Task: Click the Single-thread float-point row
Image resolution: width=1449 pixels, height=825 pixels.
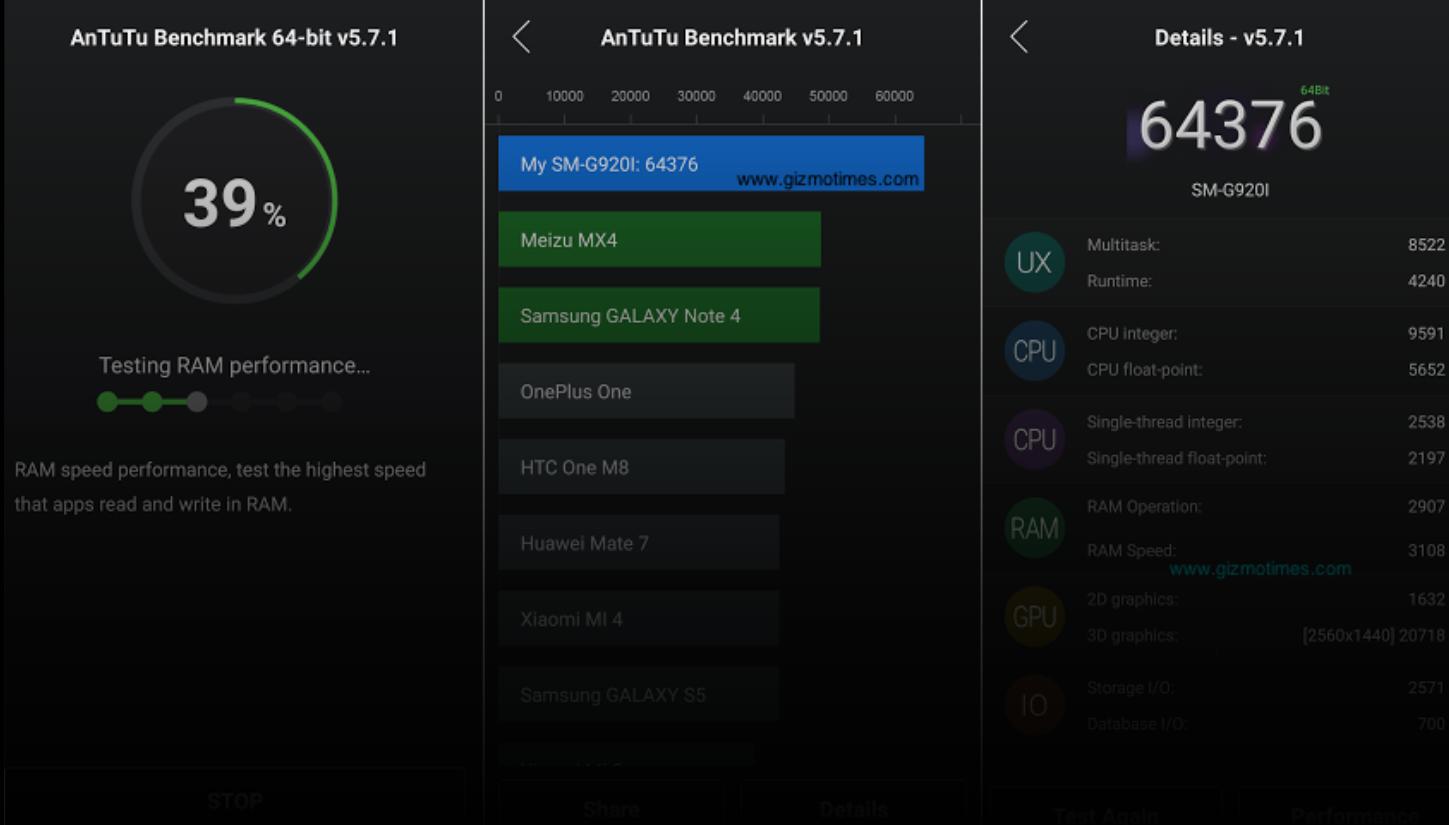Action: (1265, 458)
